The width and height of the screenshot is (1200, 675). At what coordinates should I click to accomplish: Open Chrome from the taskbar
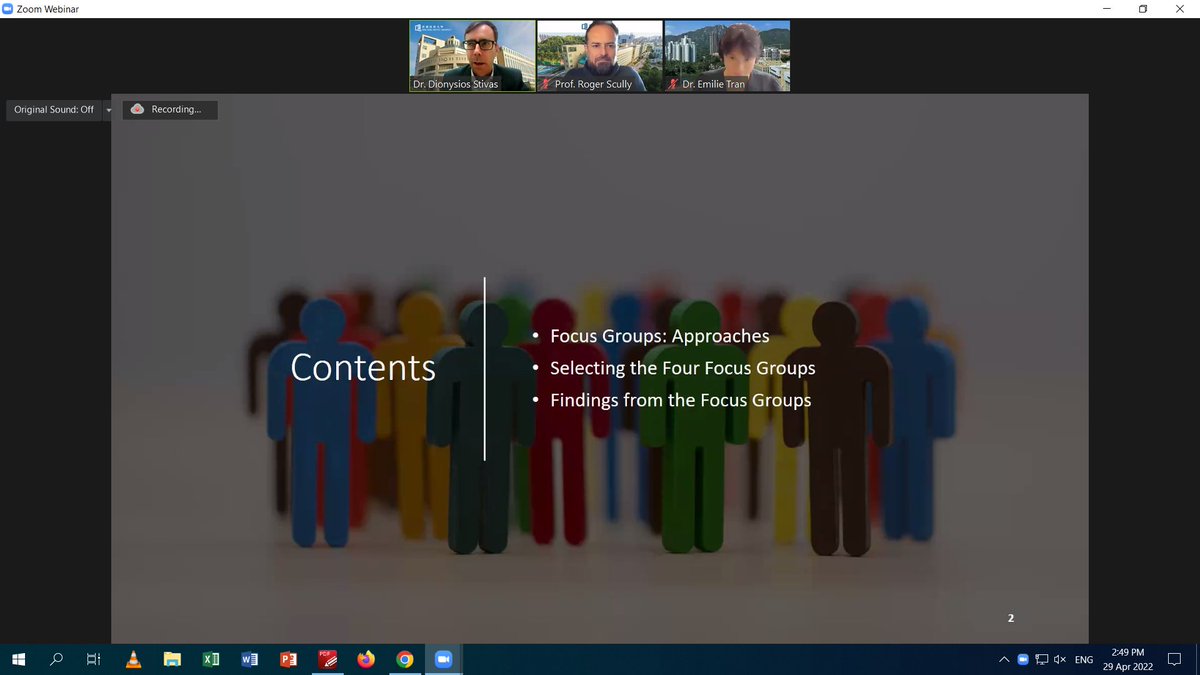404,659
